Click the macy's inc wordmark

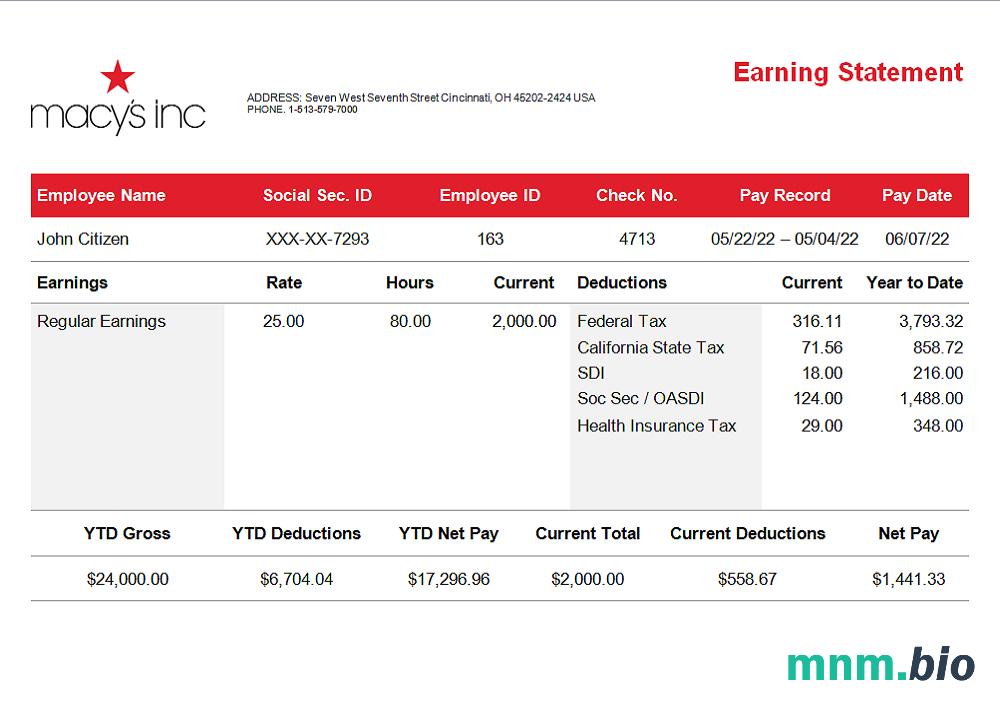pos(117,115)
